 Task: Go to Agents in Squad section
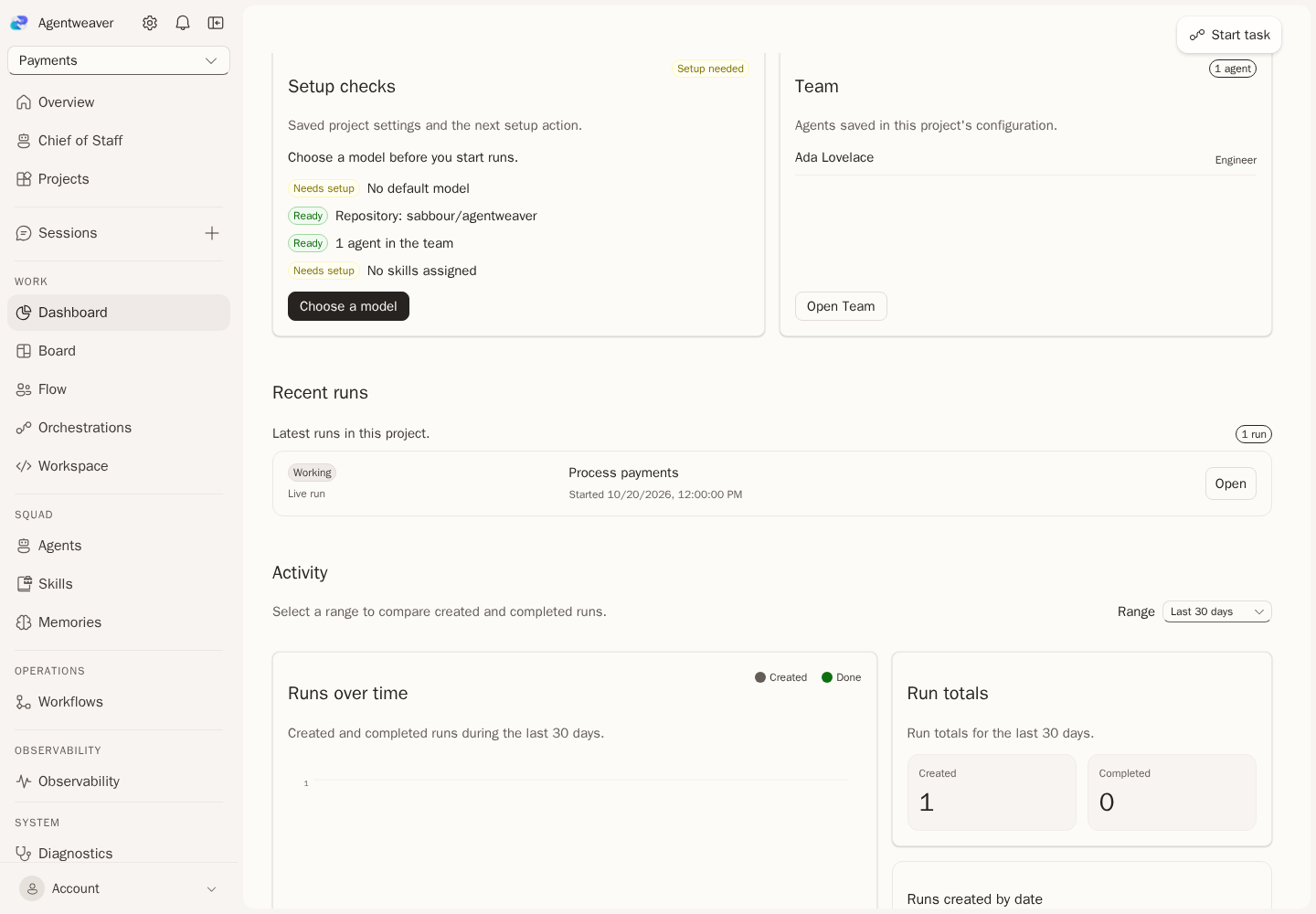click(119, 546)
